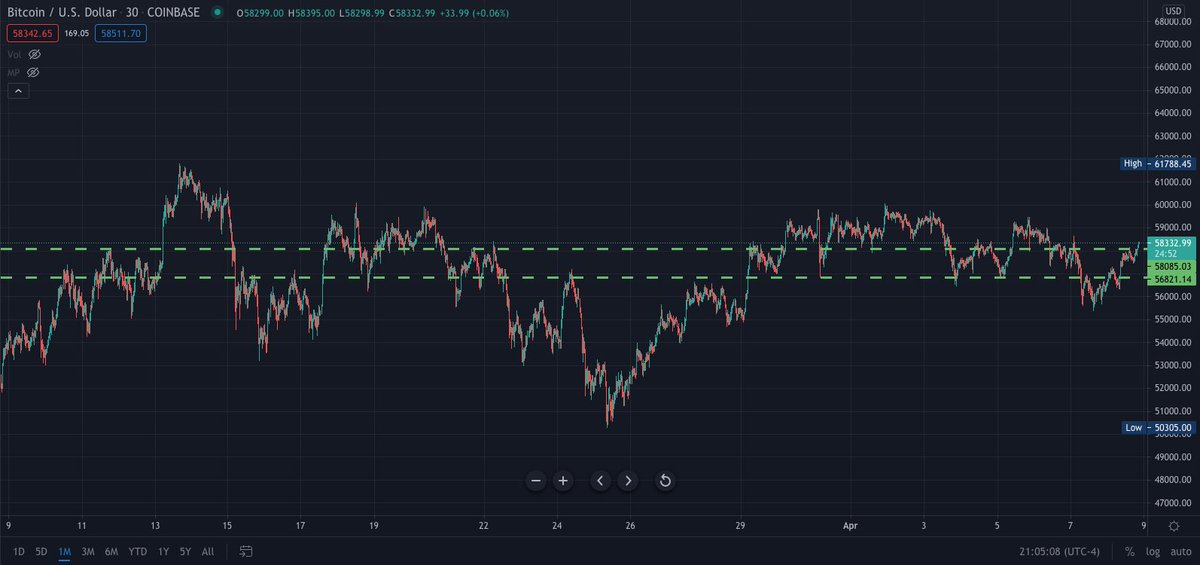Select the 1D time range
The image size is (1200, 565).
click(18, 551)
